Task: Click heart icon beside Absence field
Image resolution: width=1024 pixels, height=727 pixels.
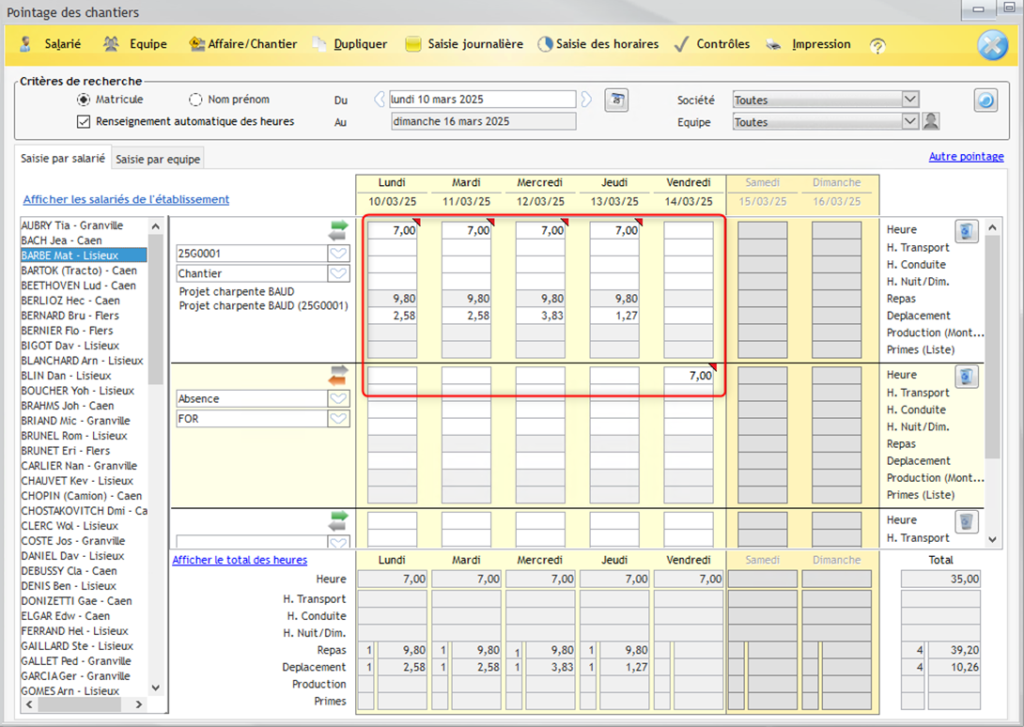Action: point(338,398)
